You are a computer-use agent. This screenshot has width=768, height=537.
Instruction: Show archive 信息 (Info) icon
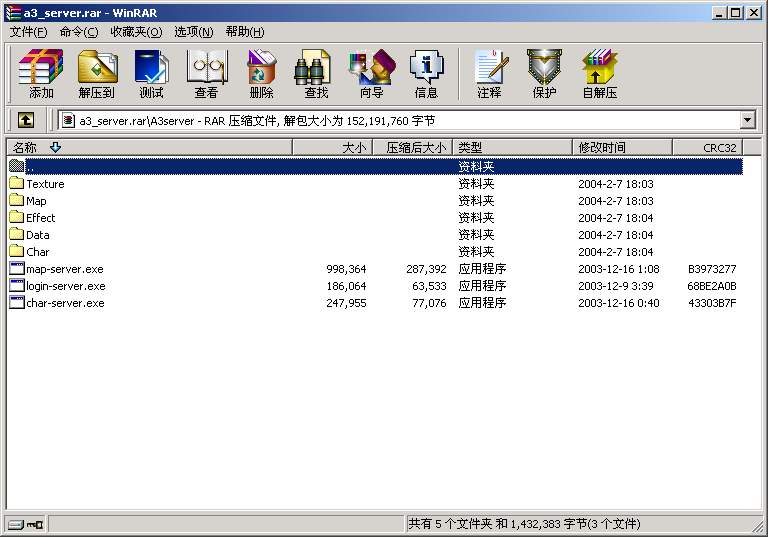(x=426, y=74)
